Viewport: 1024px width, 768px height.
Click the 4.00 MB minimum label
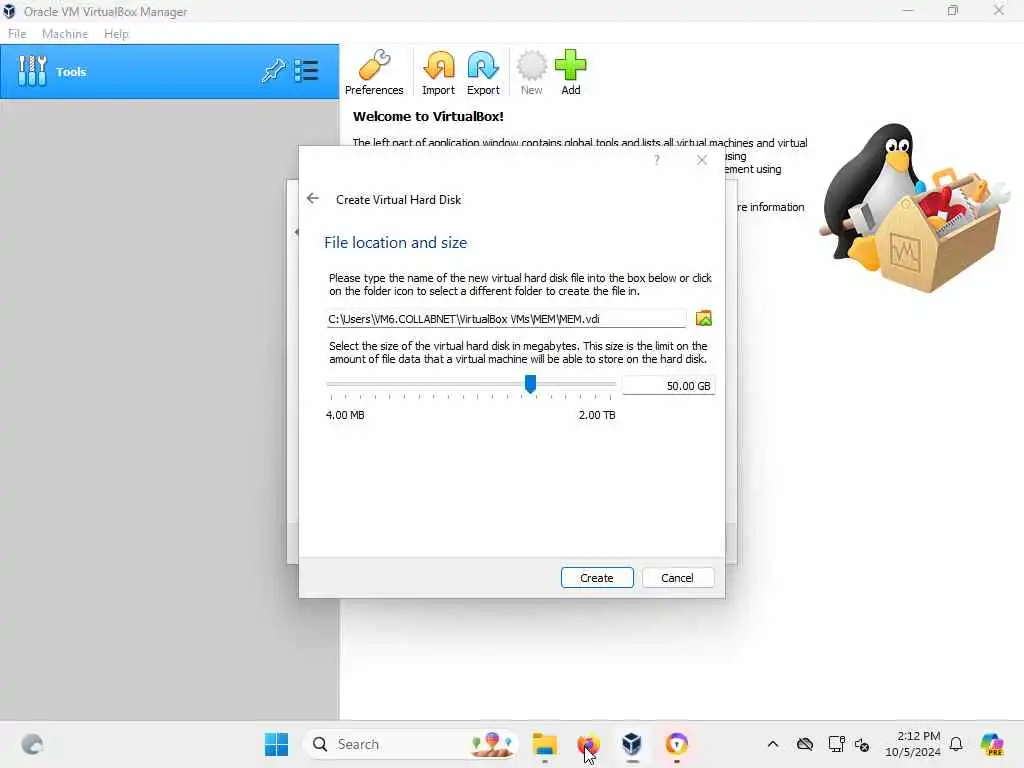345,415
